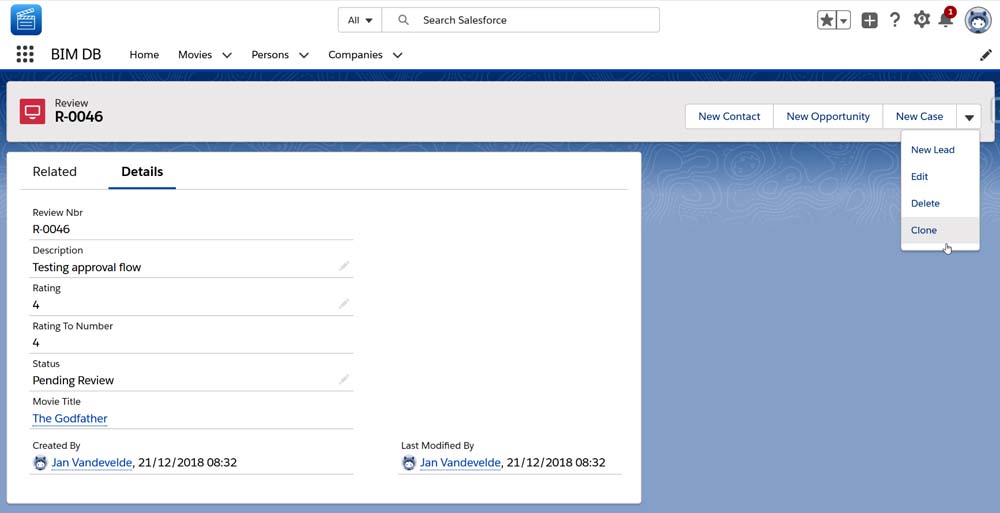The height and width of the screenshot is (513, 1000).
Task: Click the Testing approval flow description text
Action: point(87,267)
